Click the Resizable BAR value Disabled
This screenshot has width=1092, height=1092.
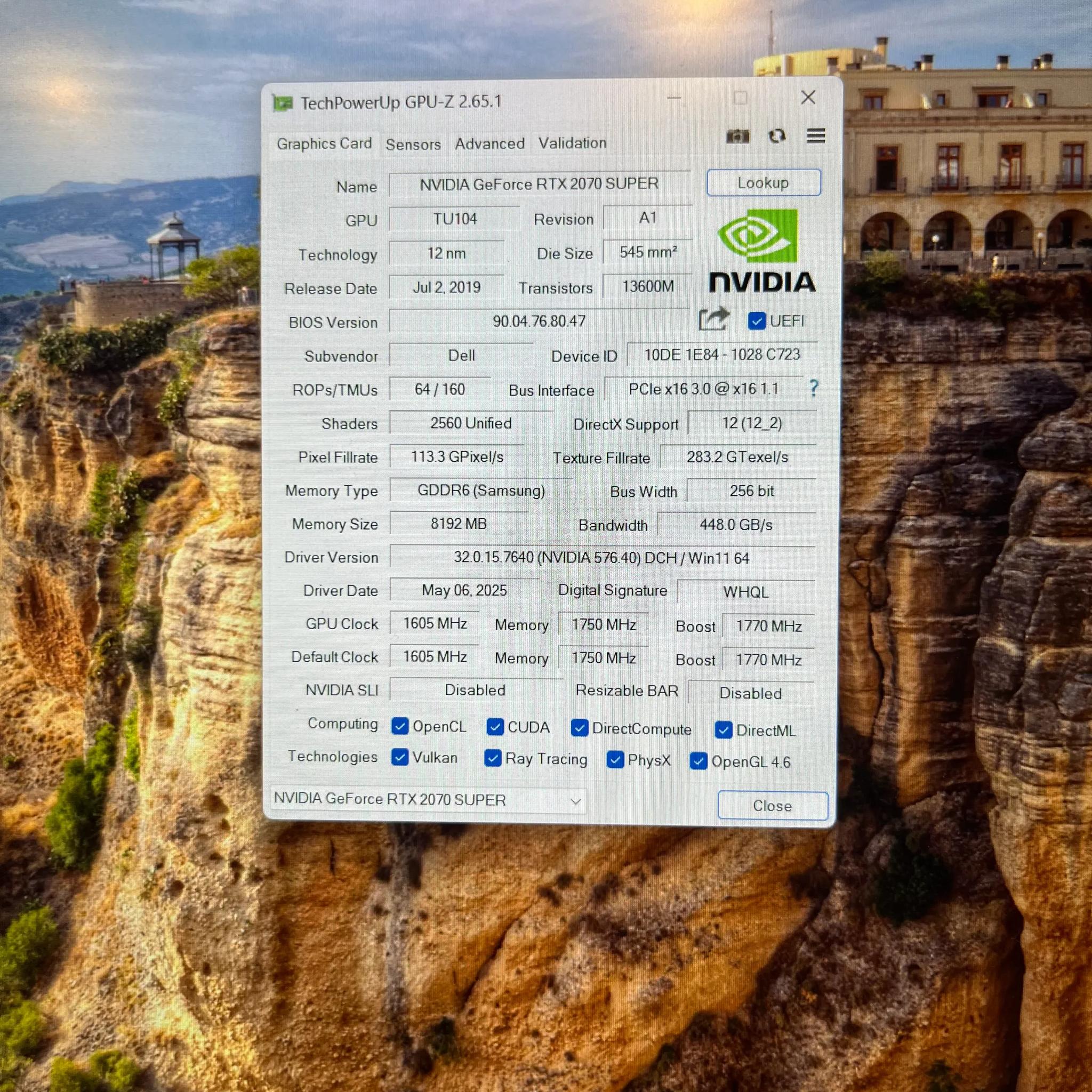[751, 693]
